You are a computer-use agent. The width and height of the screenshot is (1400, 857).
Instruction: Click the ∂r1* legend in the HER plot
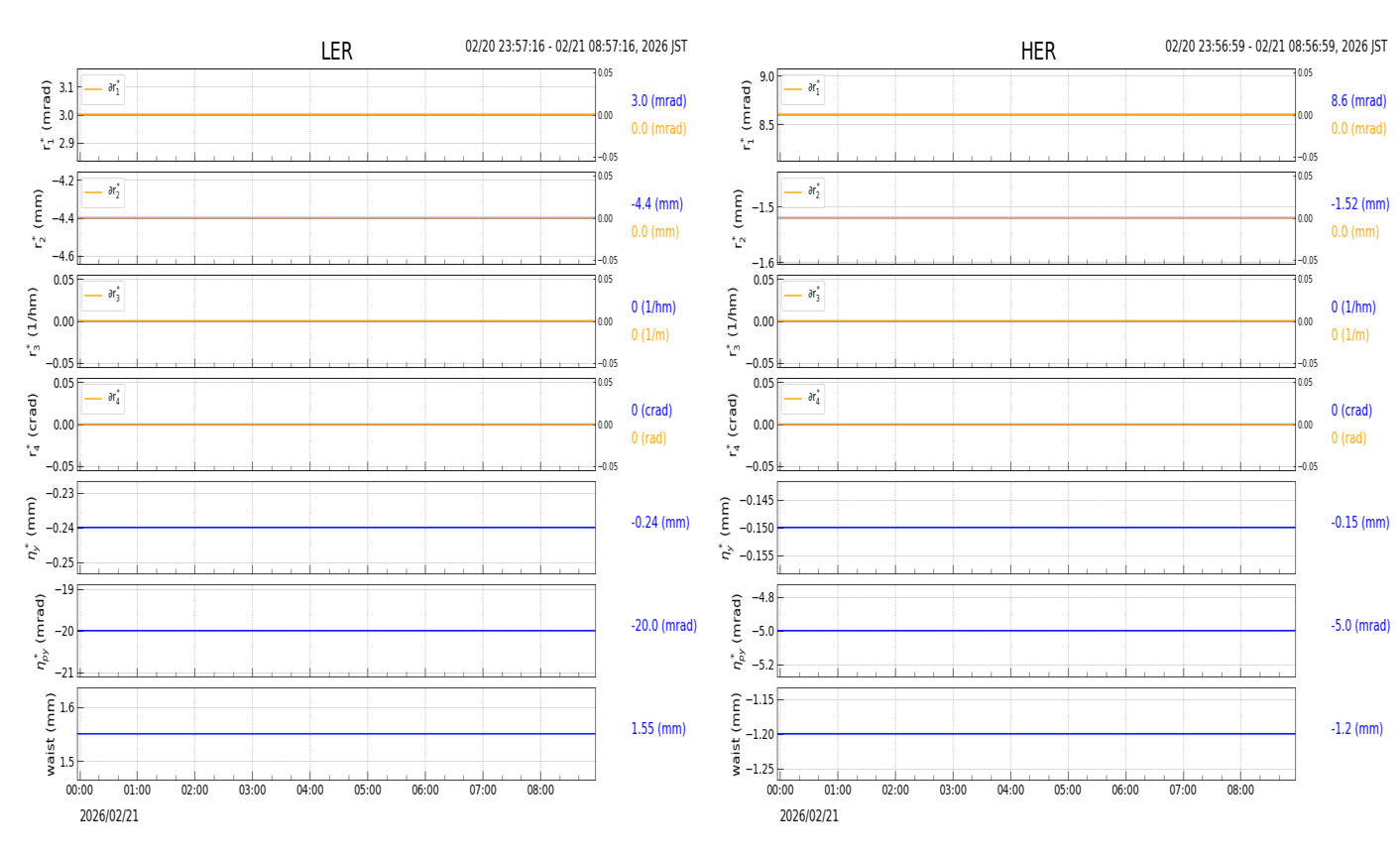tap(803, 89)
